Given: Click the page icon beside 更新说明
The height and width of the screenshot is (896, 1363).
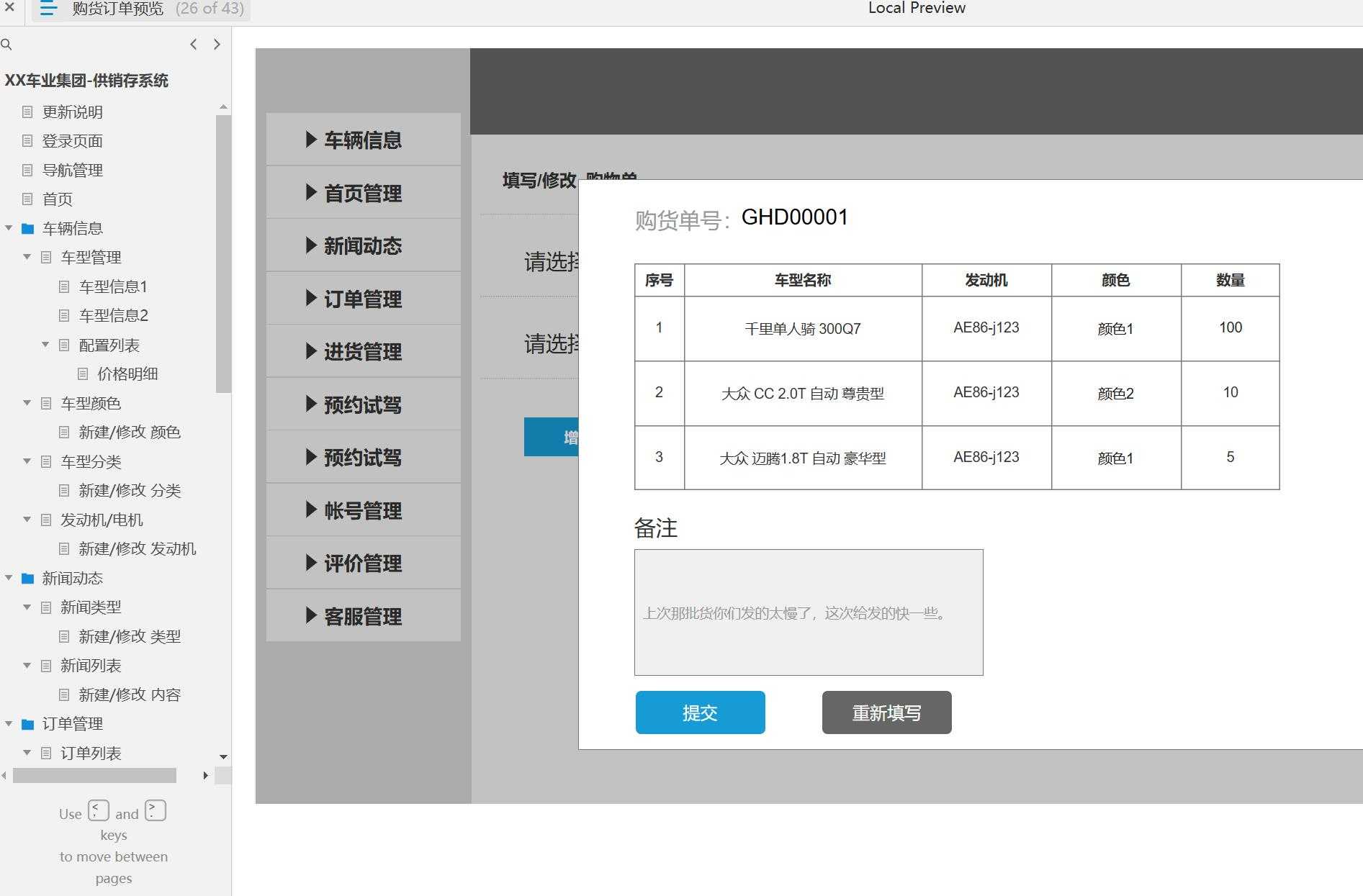Looking at the screenshot, I should [x=27, y=112].
